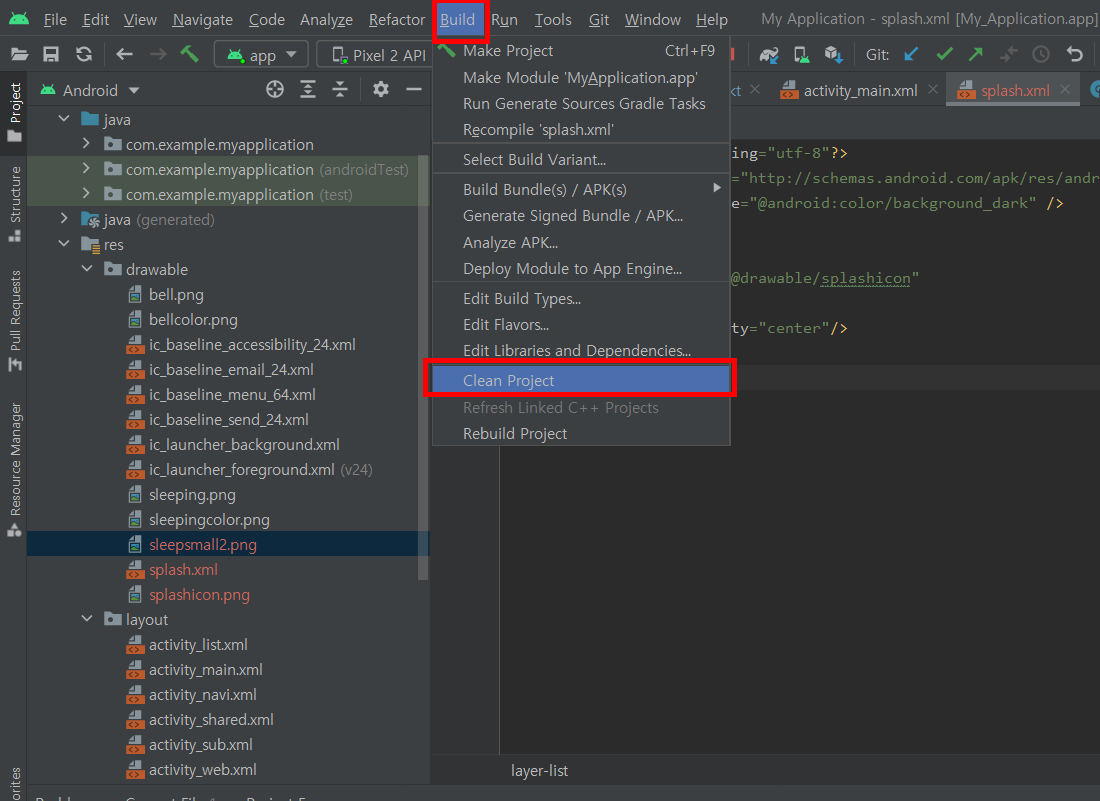Select Clean Project from Build menu
The width and height of the screenshot is (1100, 801).
(x=581, y=380)
